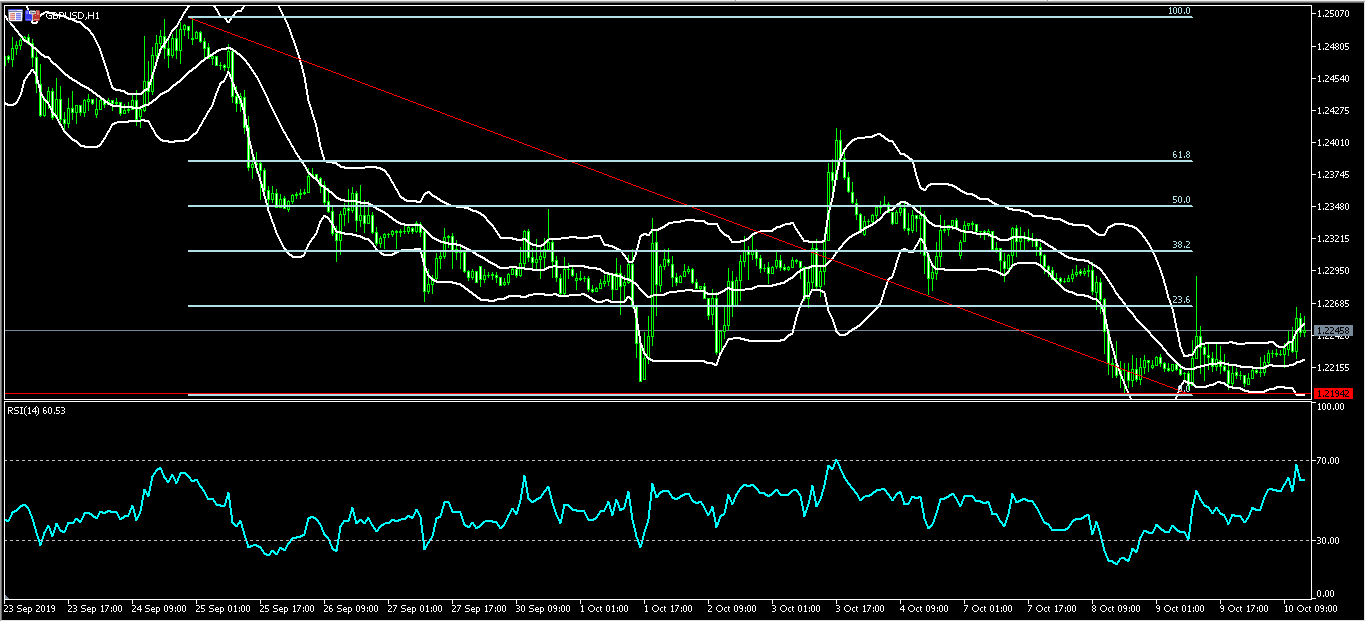This screenshot has width=1366, height=622.
Task: Click the table icon beside GBPUSD,H1
Action: 15,15
